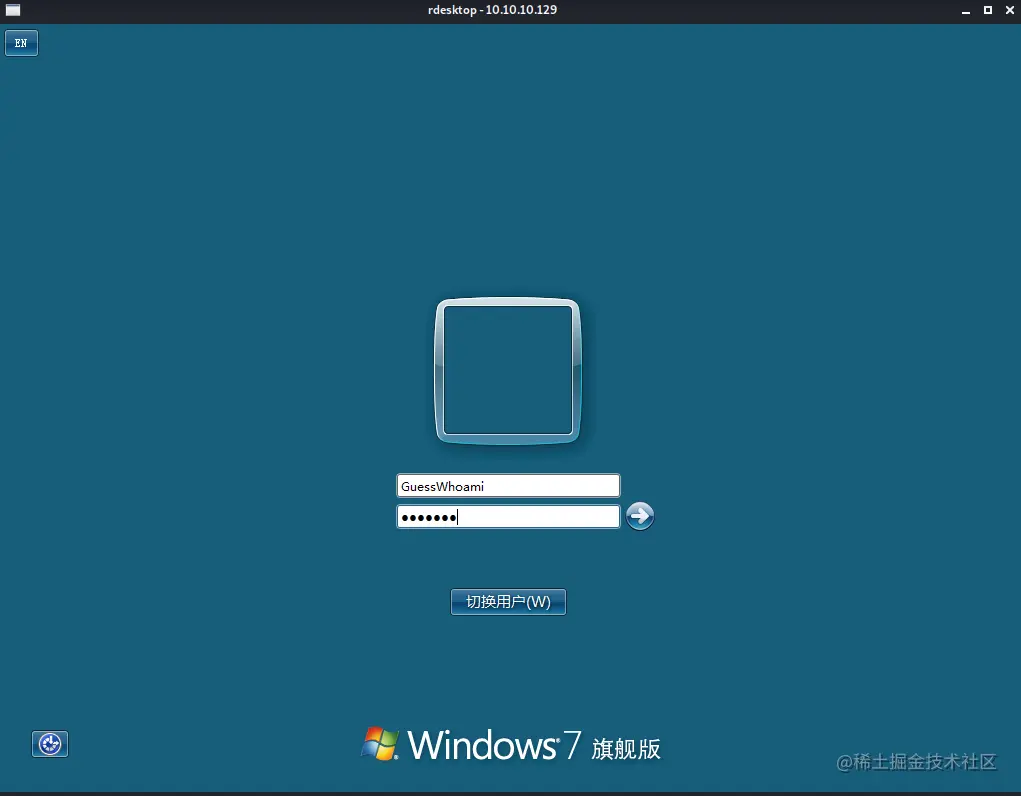1021x796 pixels.
Task: Maximize the rdesktop window
Action: point(988,10)
